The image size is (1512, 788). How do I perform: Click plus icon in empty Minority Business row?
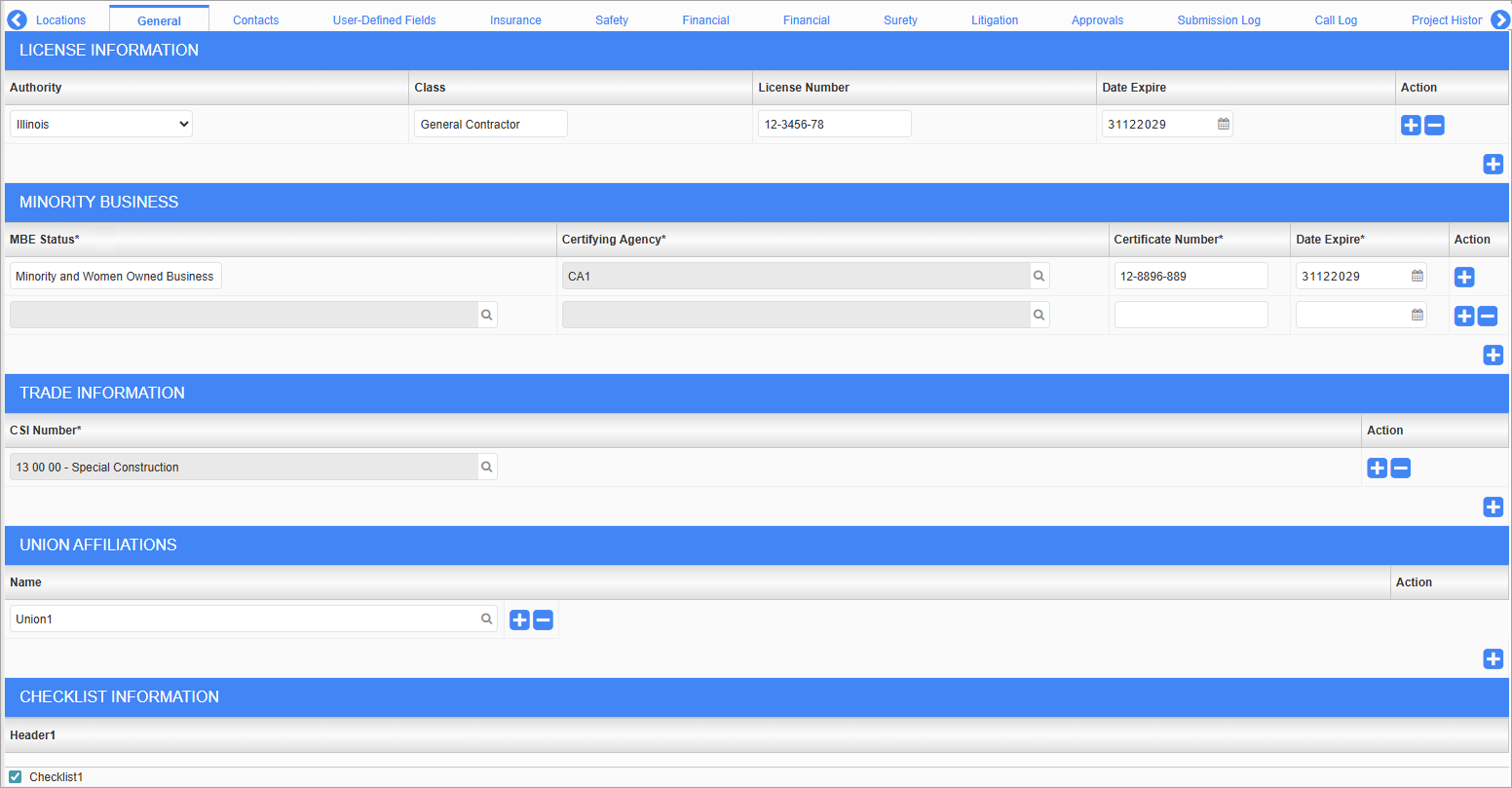click(1464, 316)
